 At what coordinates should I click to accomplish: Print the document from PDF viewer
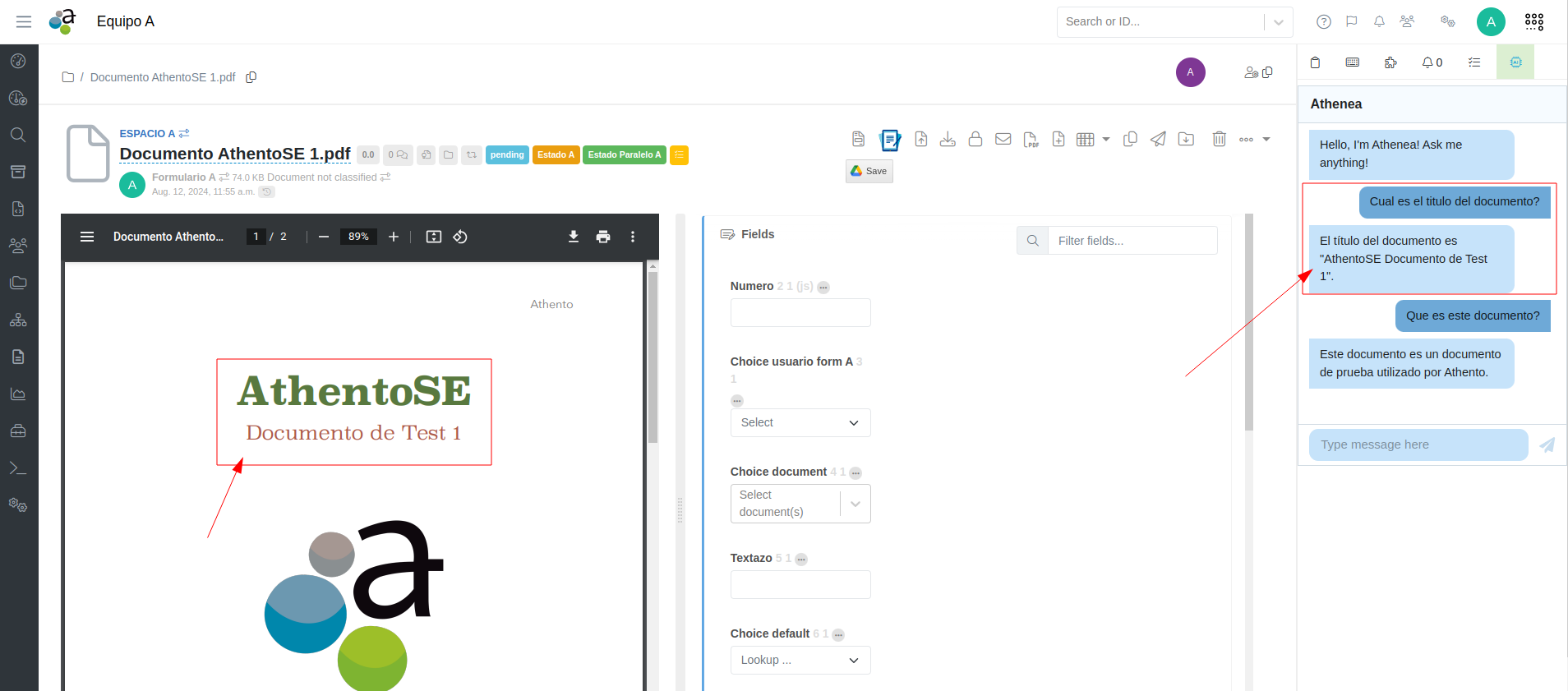[x=603, y=237]
